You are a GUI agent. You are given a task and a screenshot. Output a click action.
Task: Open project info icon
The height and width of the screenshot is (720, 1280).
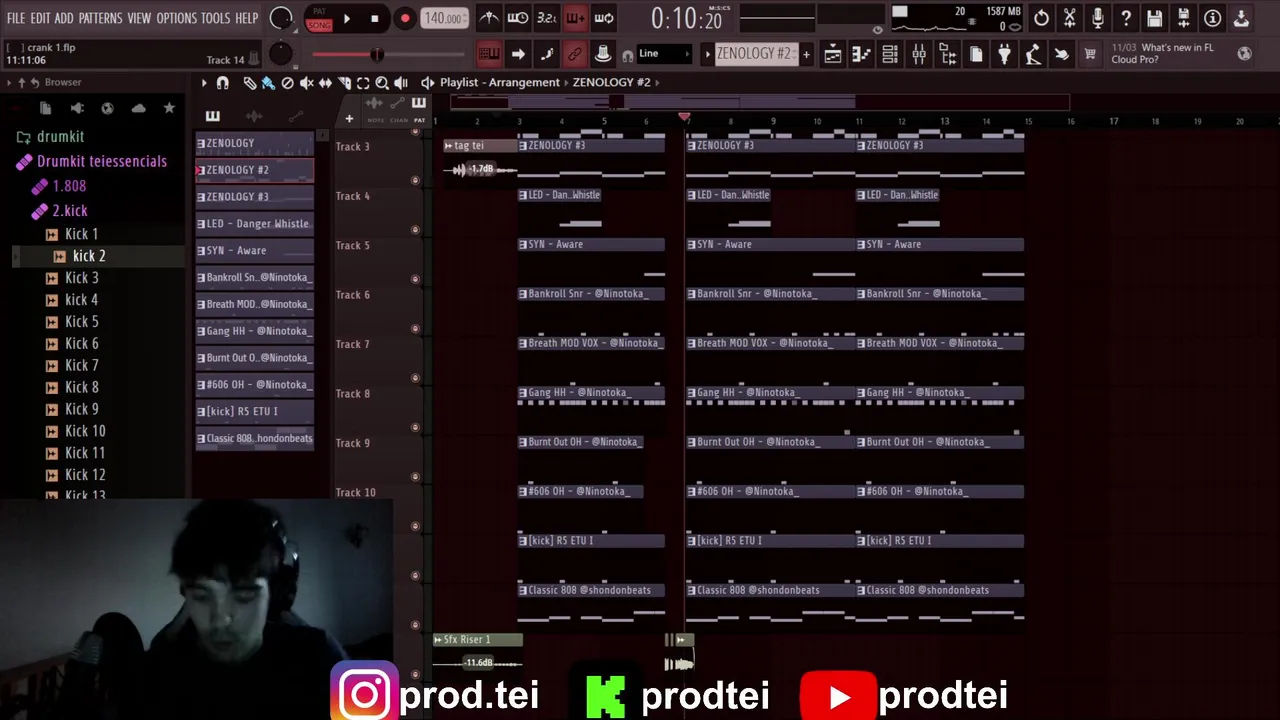pos(1212,18)
